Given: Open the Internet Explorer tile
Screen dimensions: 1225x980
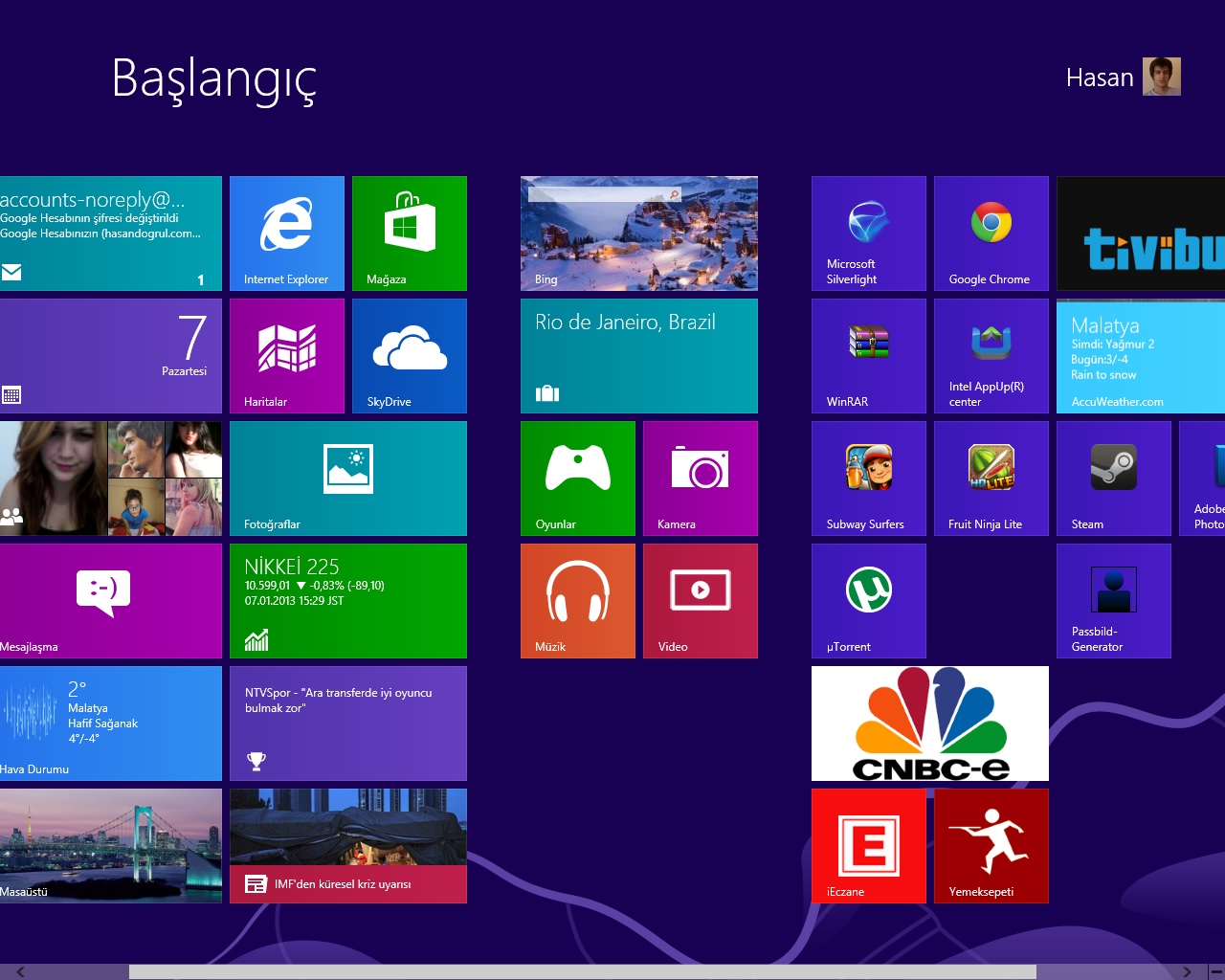Looking at the screenshot, I should (x=287, y=234).
